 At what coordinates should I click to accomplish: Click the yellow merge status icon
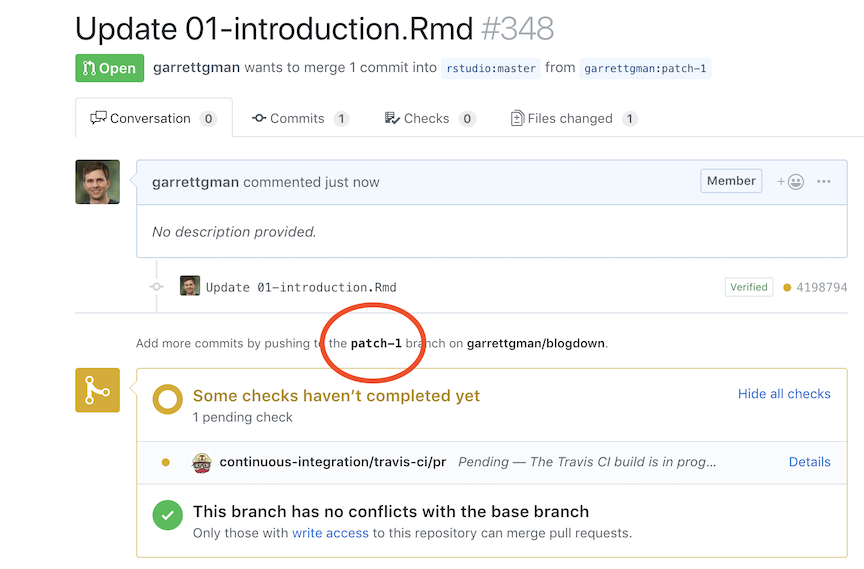click(97, 390)
